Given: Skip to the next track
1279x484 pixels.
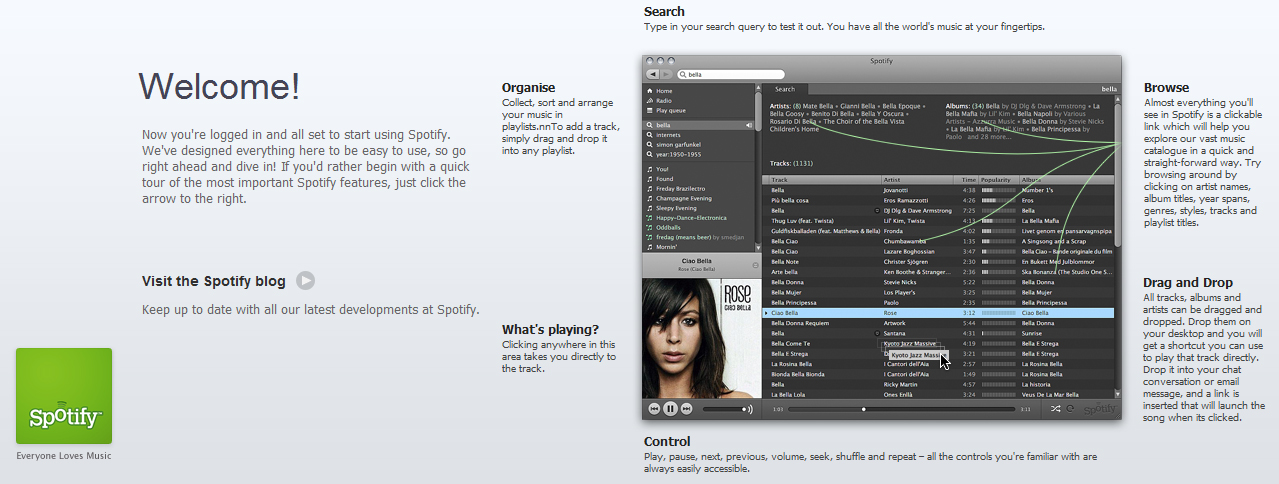Looking at the screenshot, I should click(687, 409).
